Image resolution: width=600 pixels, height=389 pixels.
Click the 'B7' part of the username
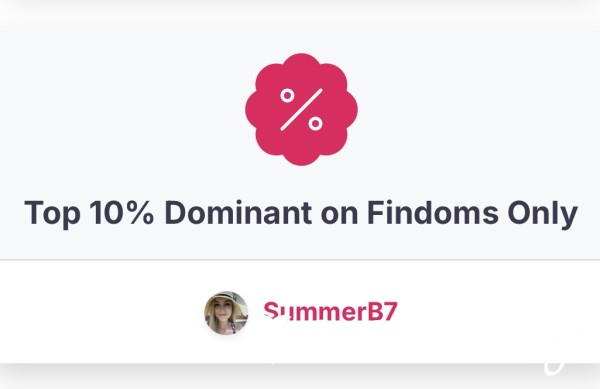coord(383,311)
